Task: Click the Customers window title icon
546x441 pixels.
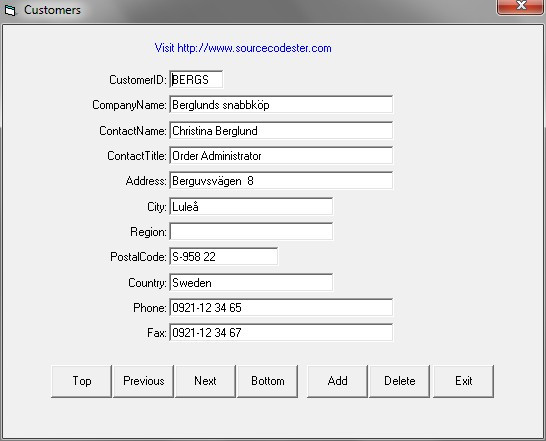Action: [x=10, y=10]
